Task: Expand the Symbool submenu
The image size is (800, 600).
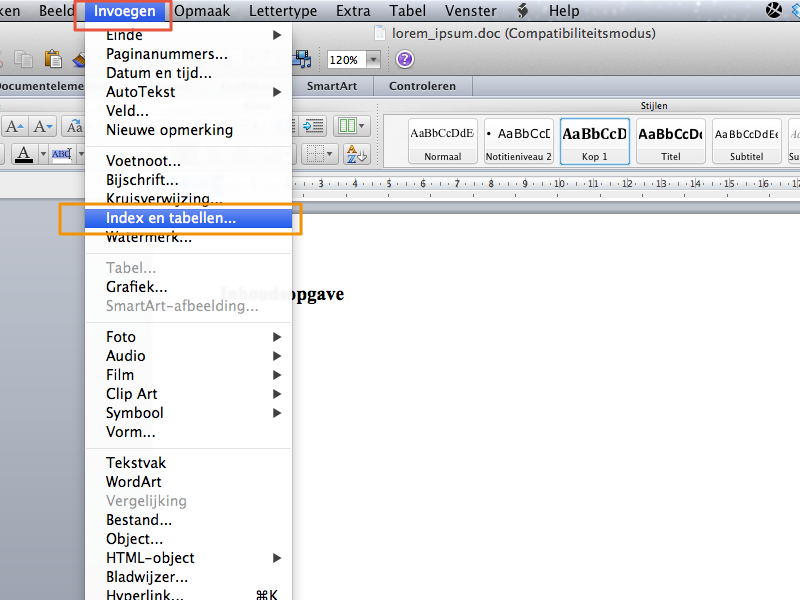Action: (277, 413)
